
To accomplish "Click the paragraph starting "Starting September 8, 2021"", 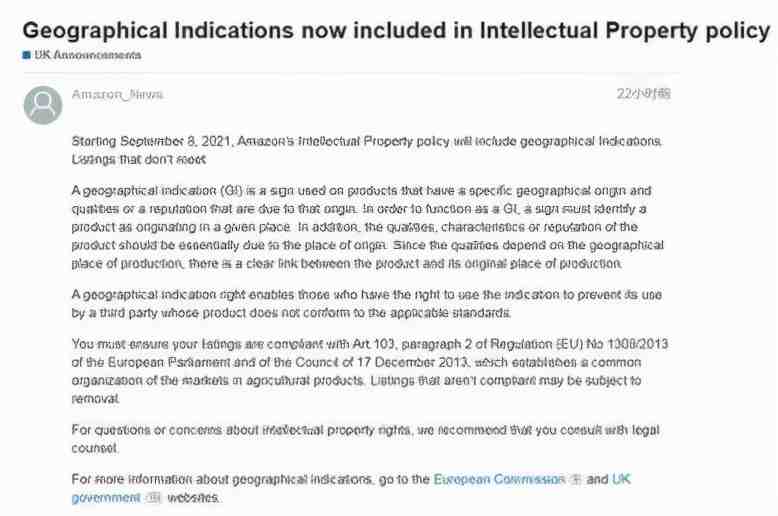I will [x=367, y=150].
